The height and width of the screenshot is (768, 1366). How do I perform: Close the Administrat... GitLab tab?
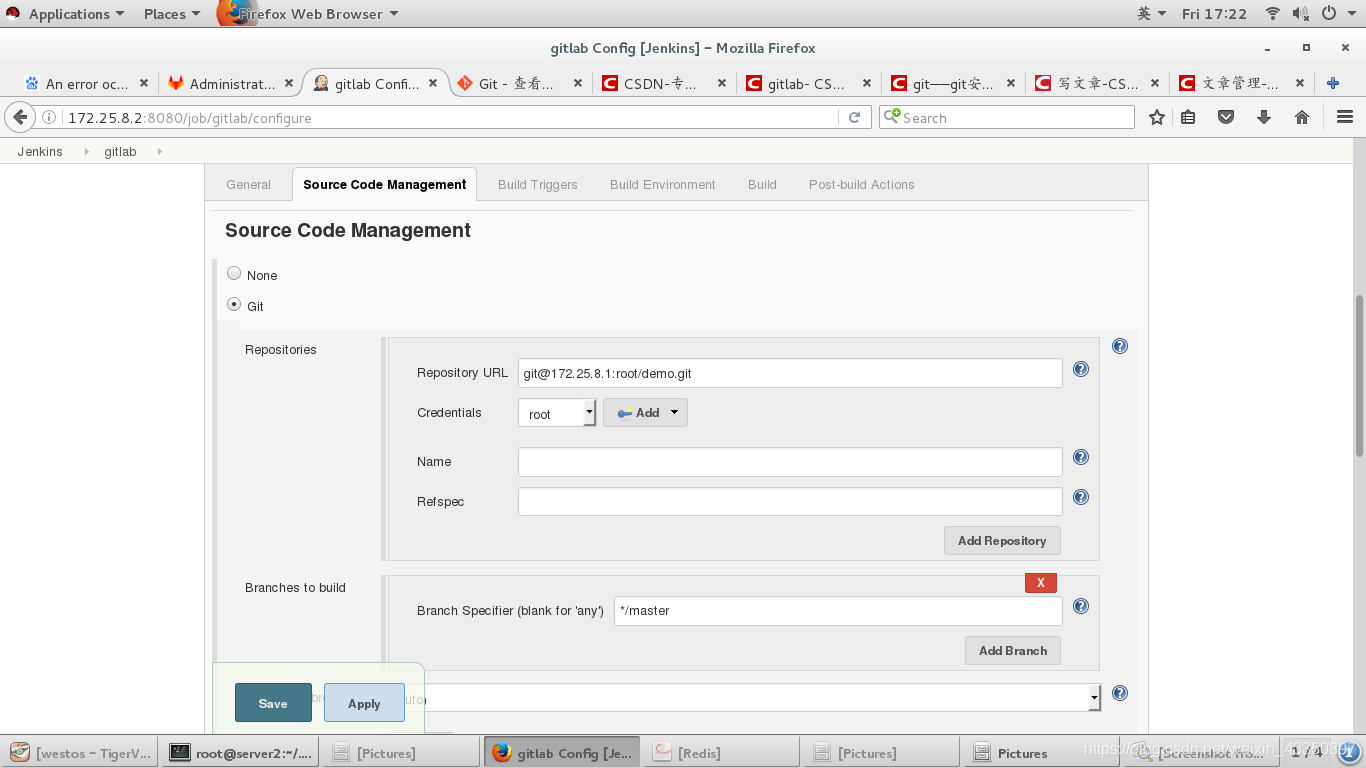click(x=289, y=84)
